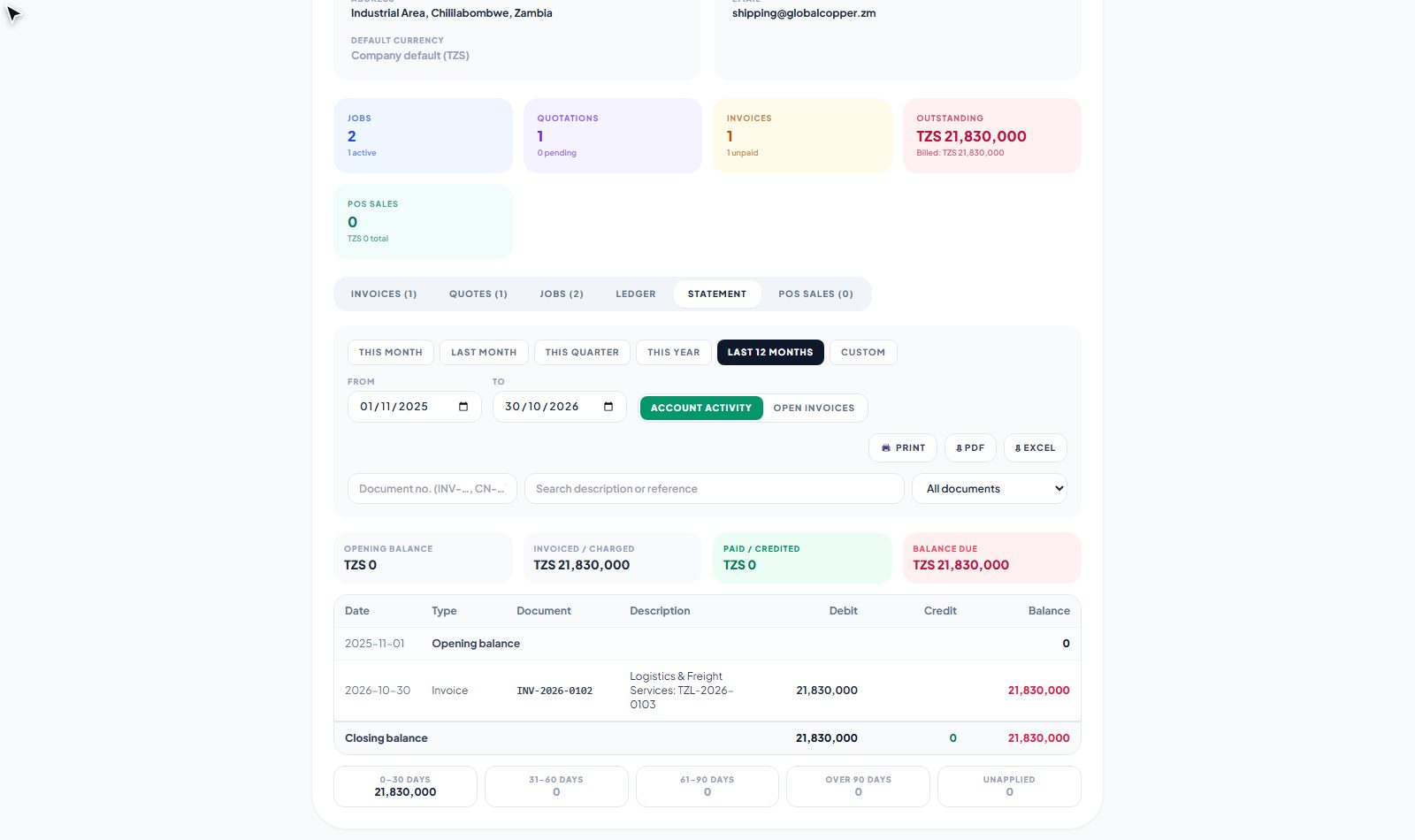This screenshot has width=1415, height=840.
Task: Select the Opening balance table row
Action: 707,644
